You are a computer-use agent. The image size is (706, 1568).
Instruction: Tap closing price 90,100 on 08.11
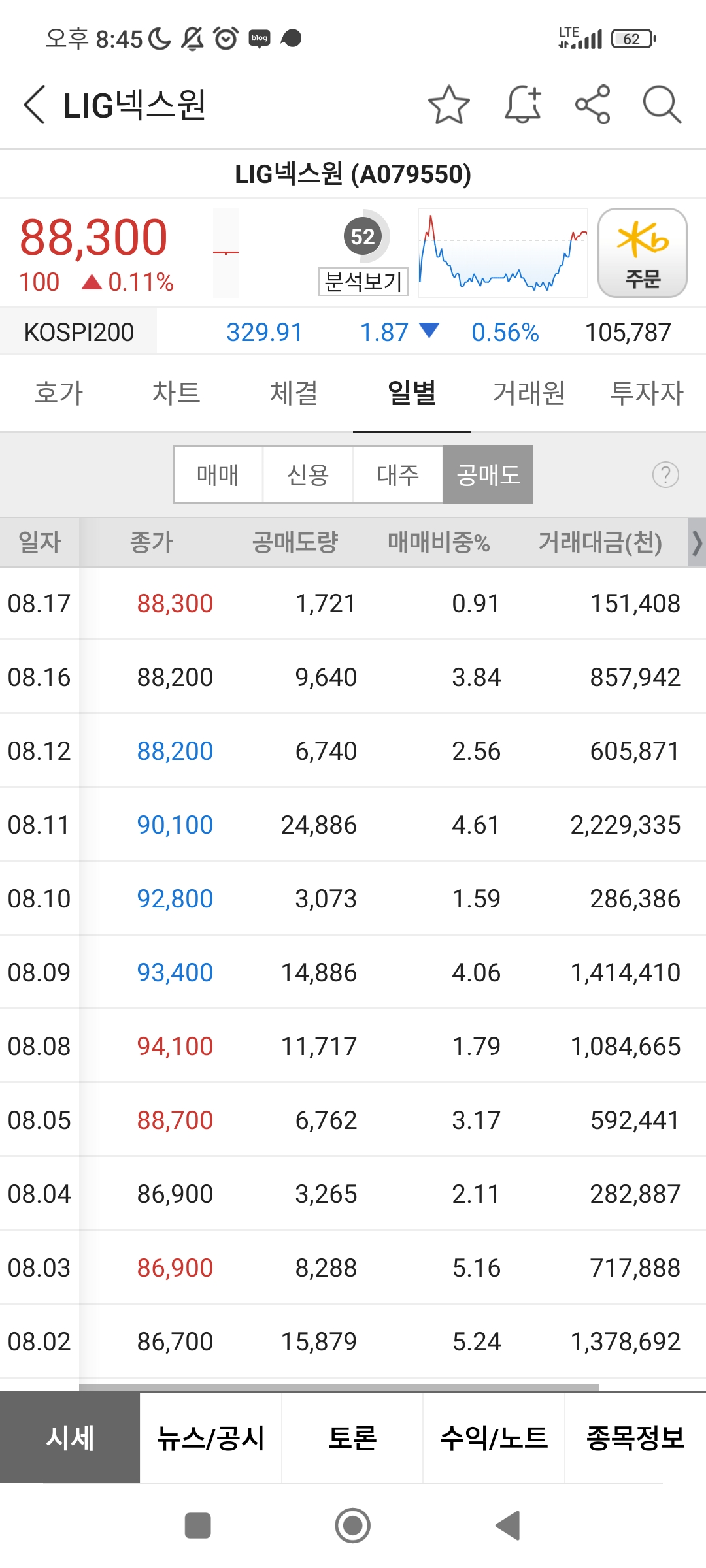tap(175, 825)
